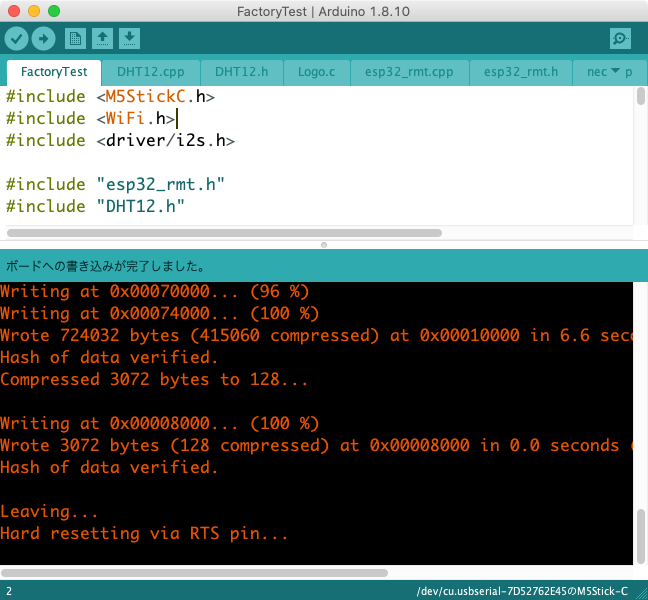Open the tab menu dropdown arrow
The image size is (648, 600).
click(x=615, y=71)
